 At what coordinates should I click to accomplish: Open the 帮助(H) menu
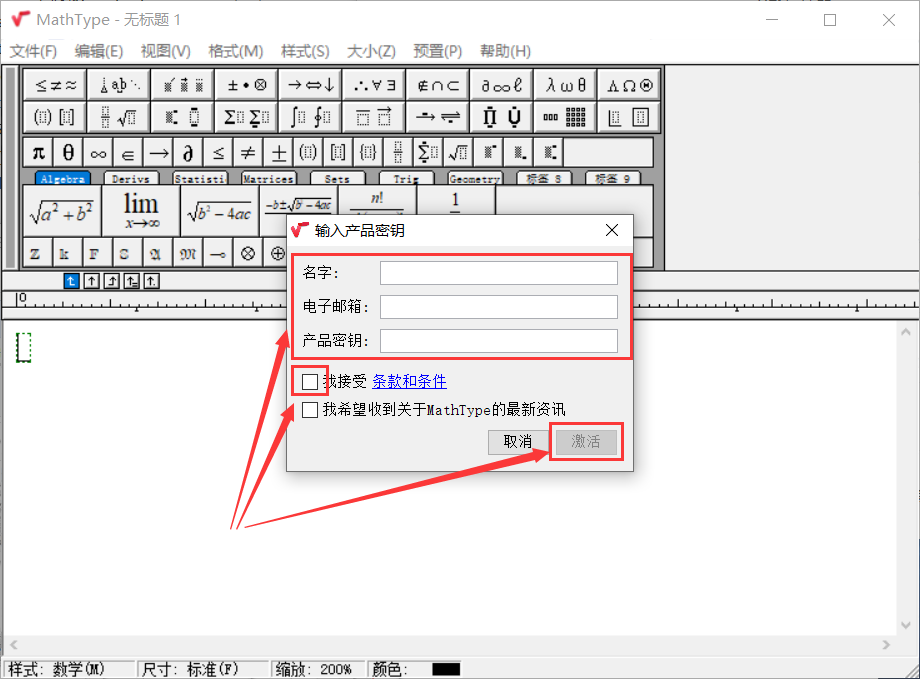505,51
